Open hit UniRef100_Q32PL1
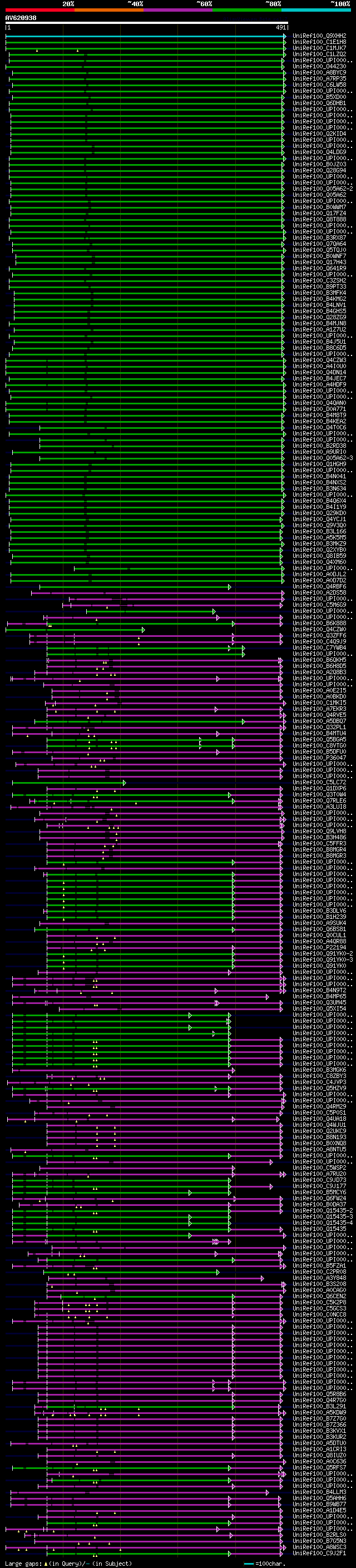This screenshot has width=356, height=1568. point(319,727)
